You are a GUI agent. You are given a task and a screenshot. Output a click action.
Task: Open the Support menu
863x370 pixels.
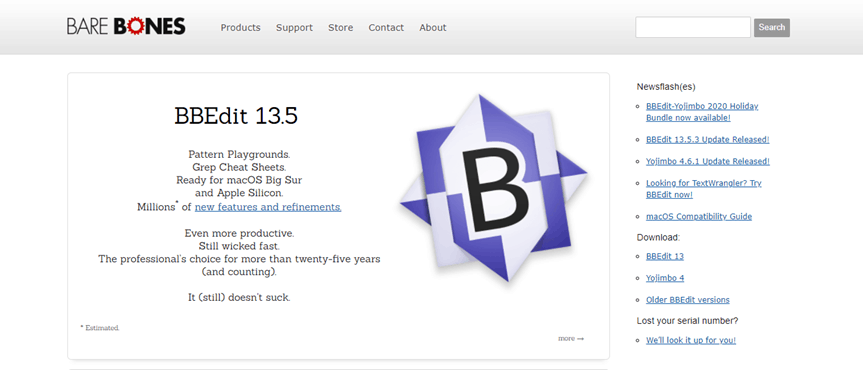(294, 28)
